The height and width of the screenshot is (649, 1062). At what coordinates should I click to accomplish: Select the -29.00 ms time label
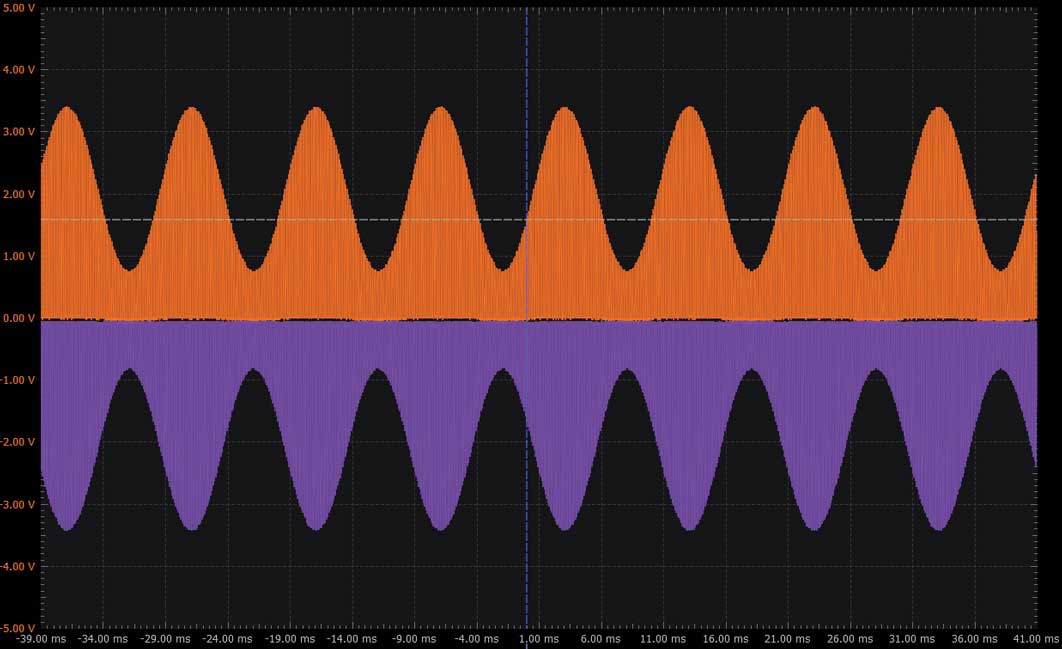click(x=165, y=639)
